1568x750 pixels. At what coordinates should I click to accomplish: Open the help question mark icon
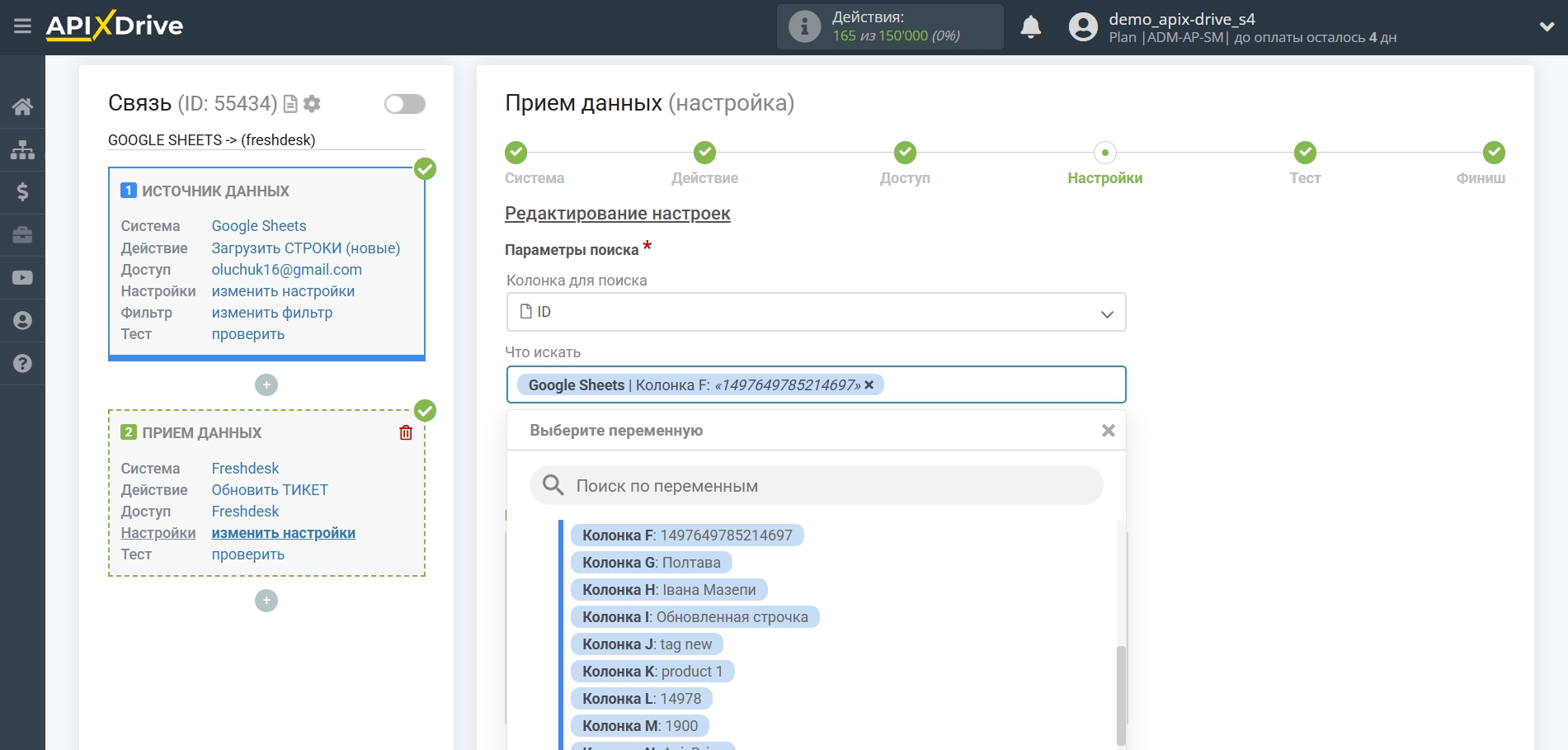22,364
